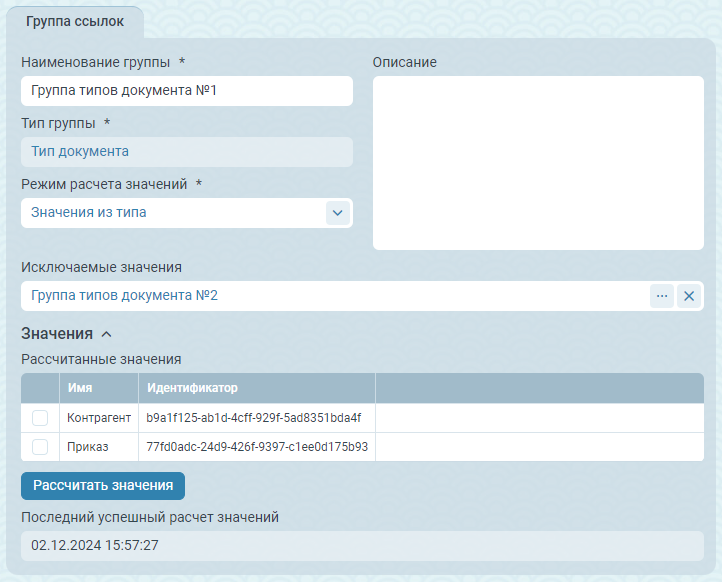This screenshot has width=722, height=582.
Task: Click the identifier cell starting with 77fd0adc
Action: pyautogui.click(x=256, y=447)
